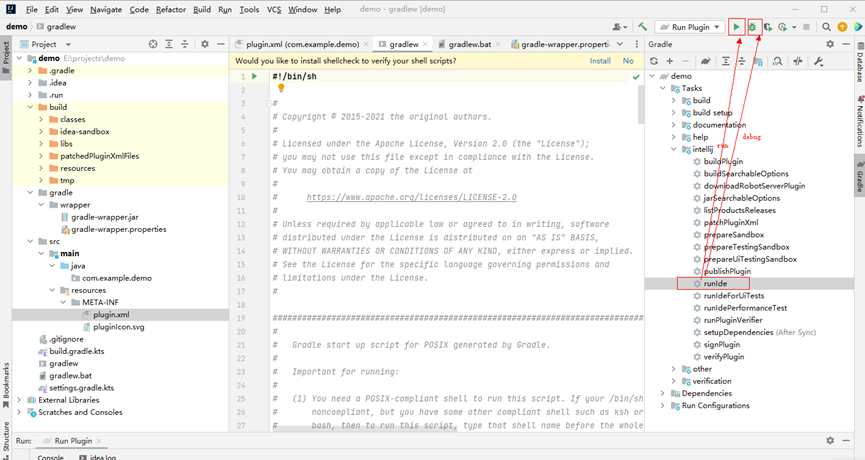Open the Refactor menu
865x460 pixels.
[x=170, y=9]
